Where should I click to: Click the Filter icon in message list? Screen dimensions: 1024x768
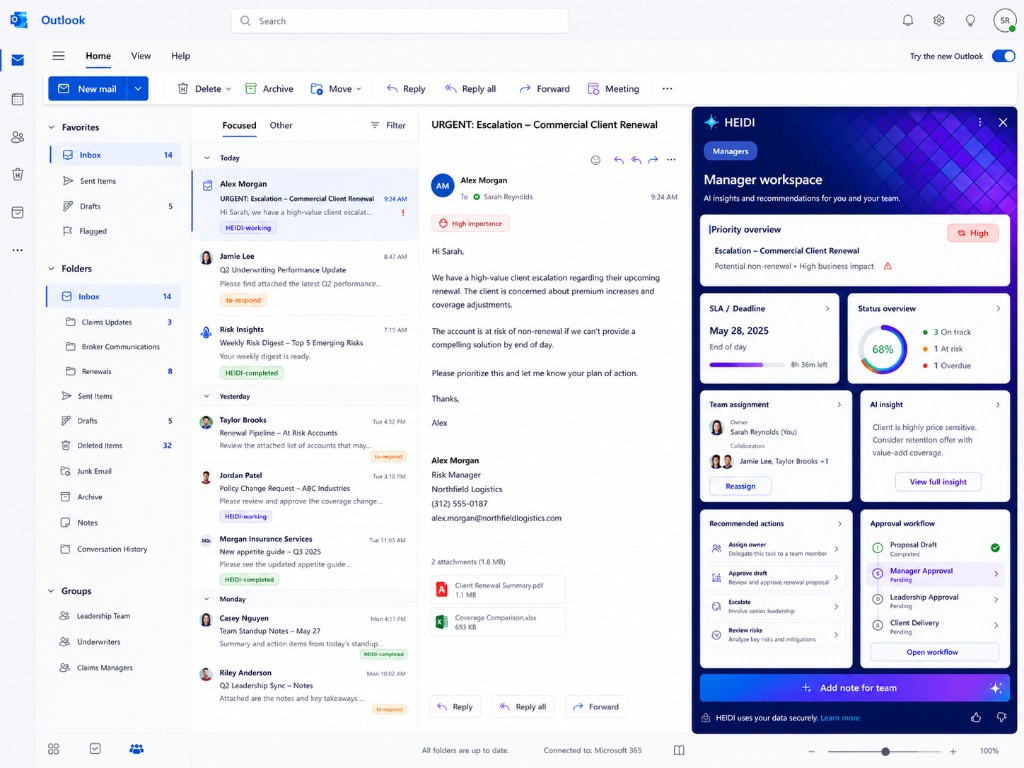[x=375, y=125]
